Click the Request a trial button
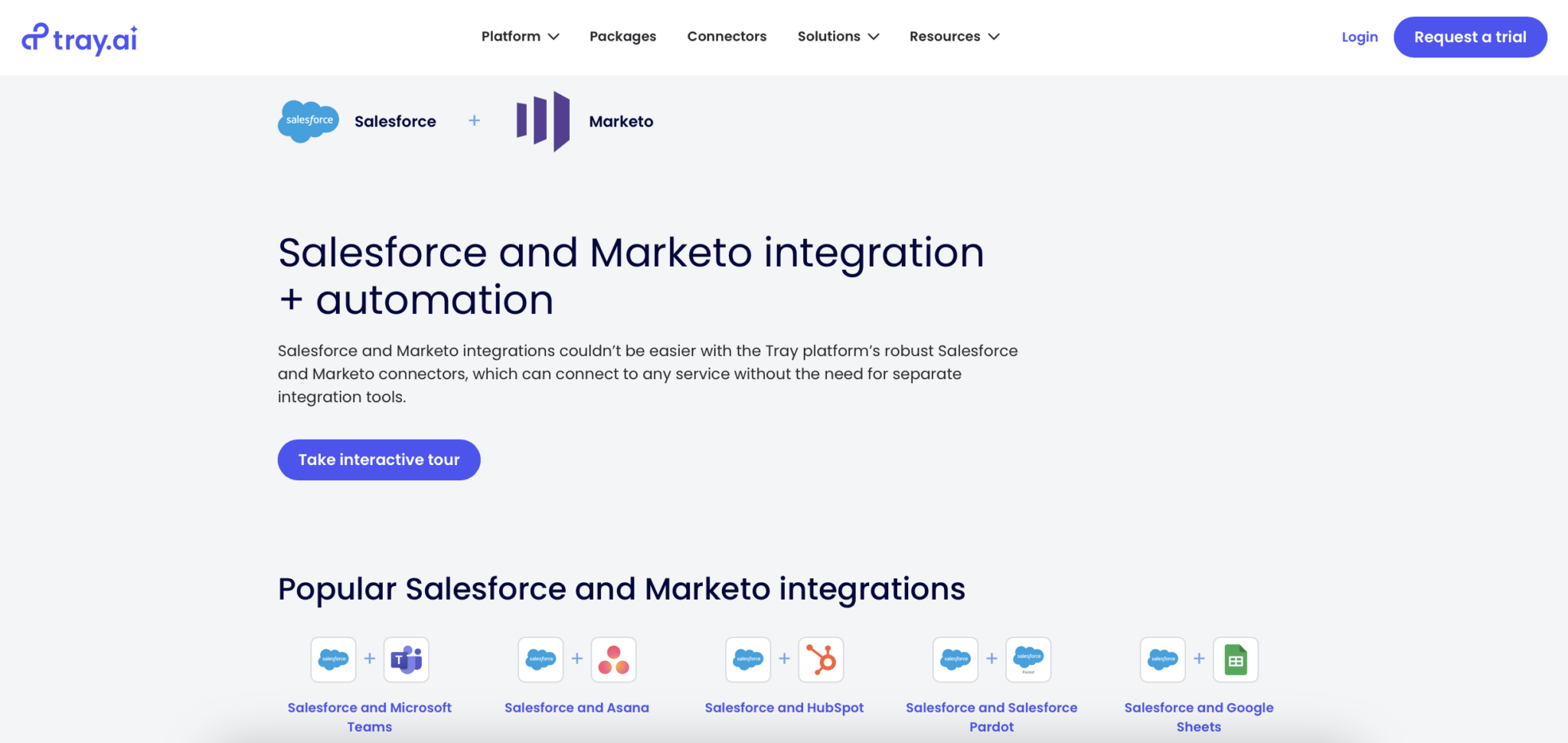 click(x=1470, y=37)
